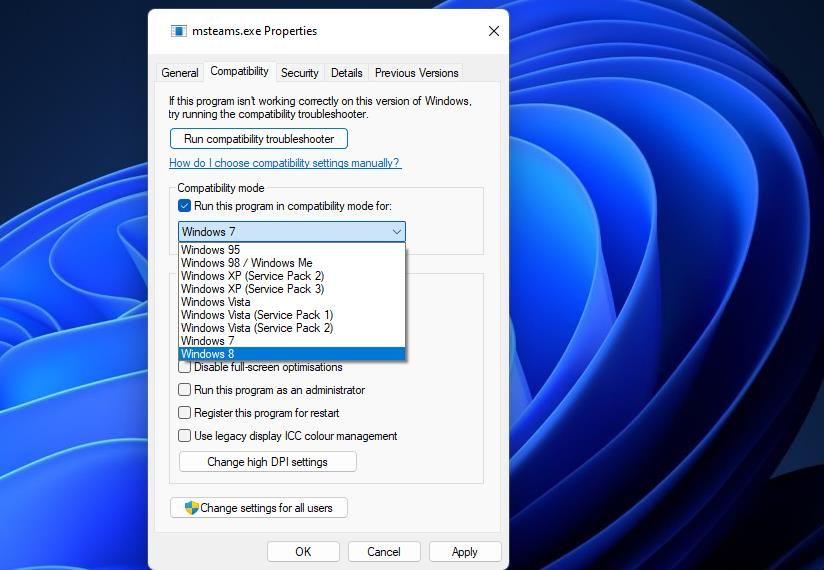Select Windows XP (Service Pack 3)
This screenshot has height=570, width=824.
point(292,289)
